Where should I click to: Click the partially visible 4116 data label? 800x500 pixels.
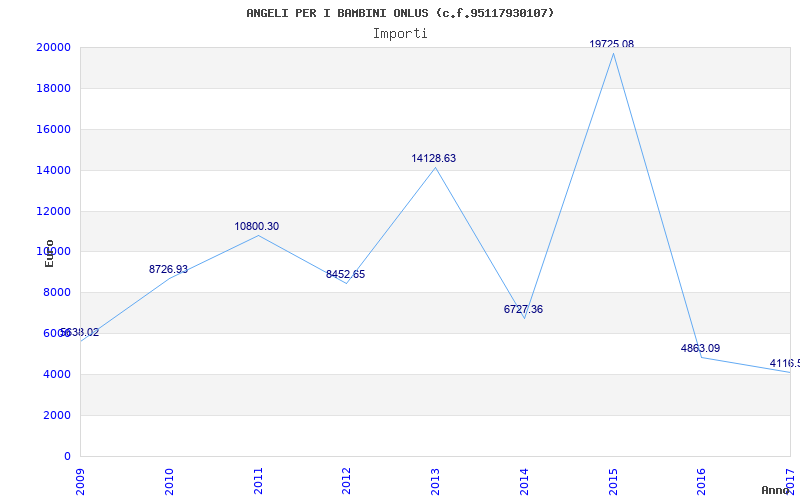(x=785, y=364)
